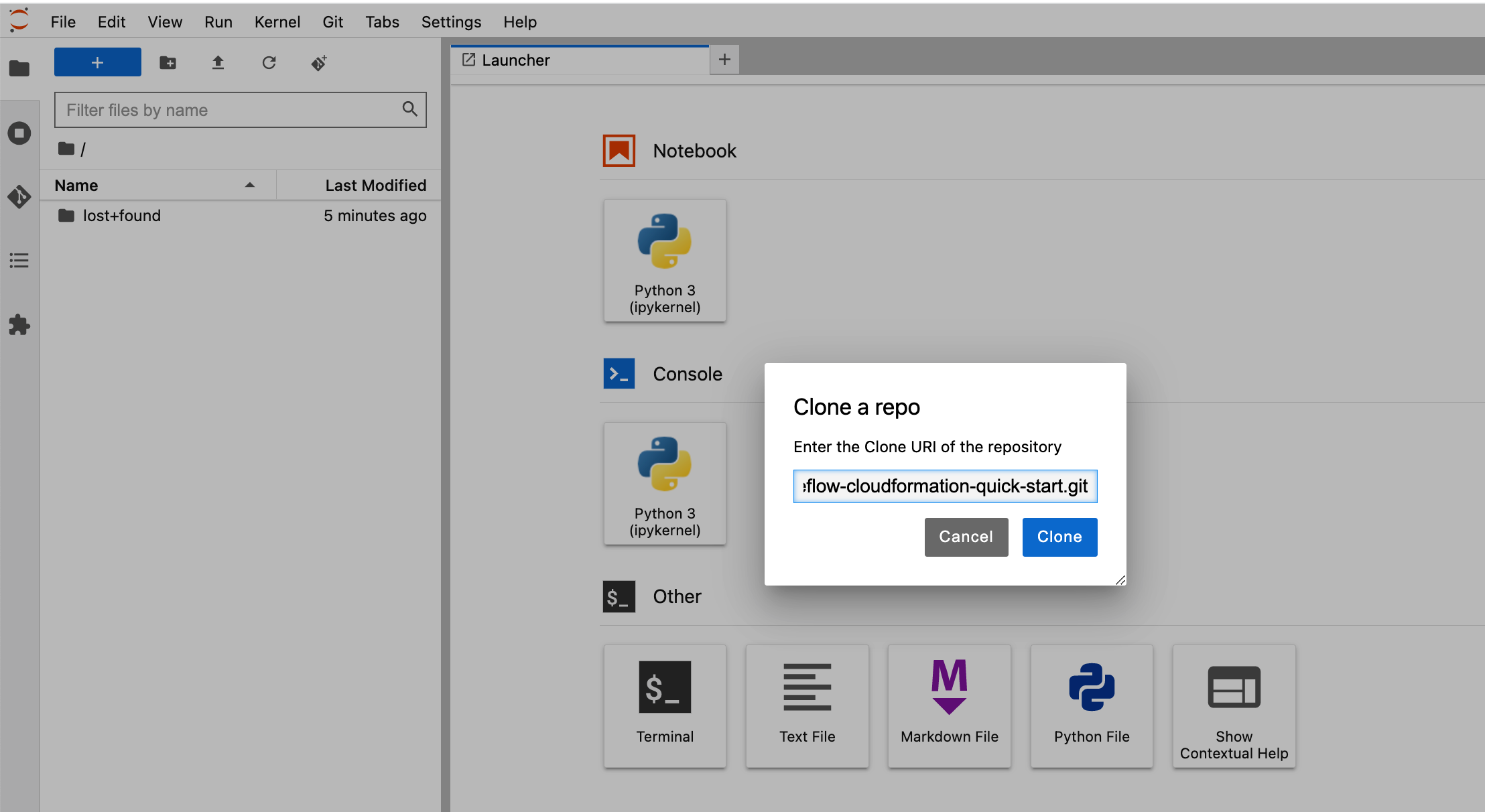This screenshot has width=1485, height=812.
Task: Open the lost+found folder
Action: 121,216
